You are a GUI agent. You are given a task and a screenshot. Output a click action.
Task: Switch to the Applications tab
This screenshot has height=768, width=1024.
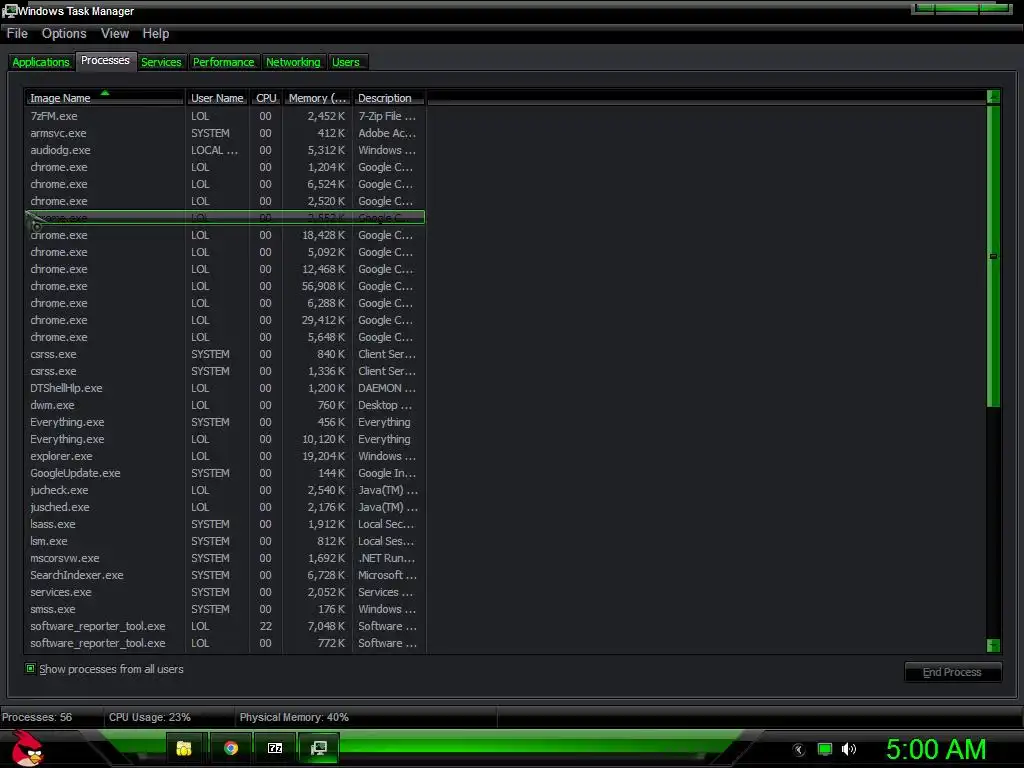40,62
